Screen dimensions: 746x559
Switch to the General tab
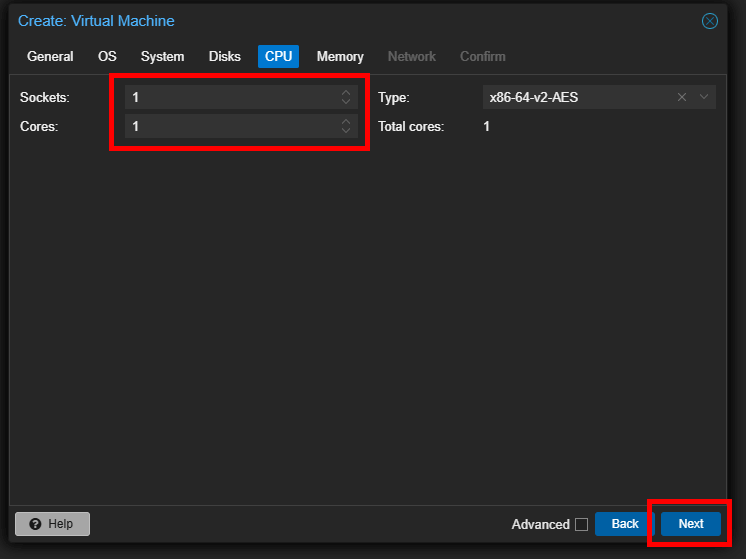point(50,57)
